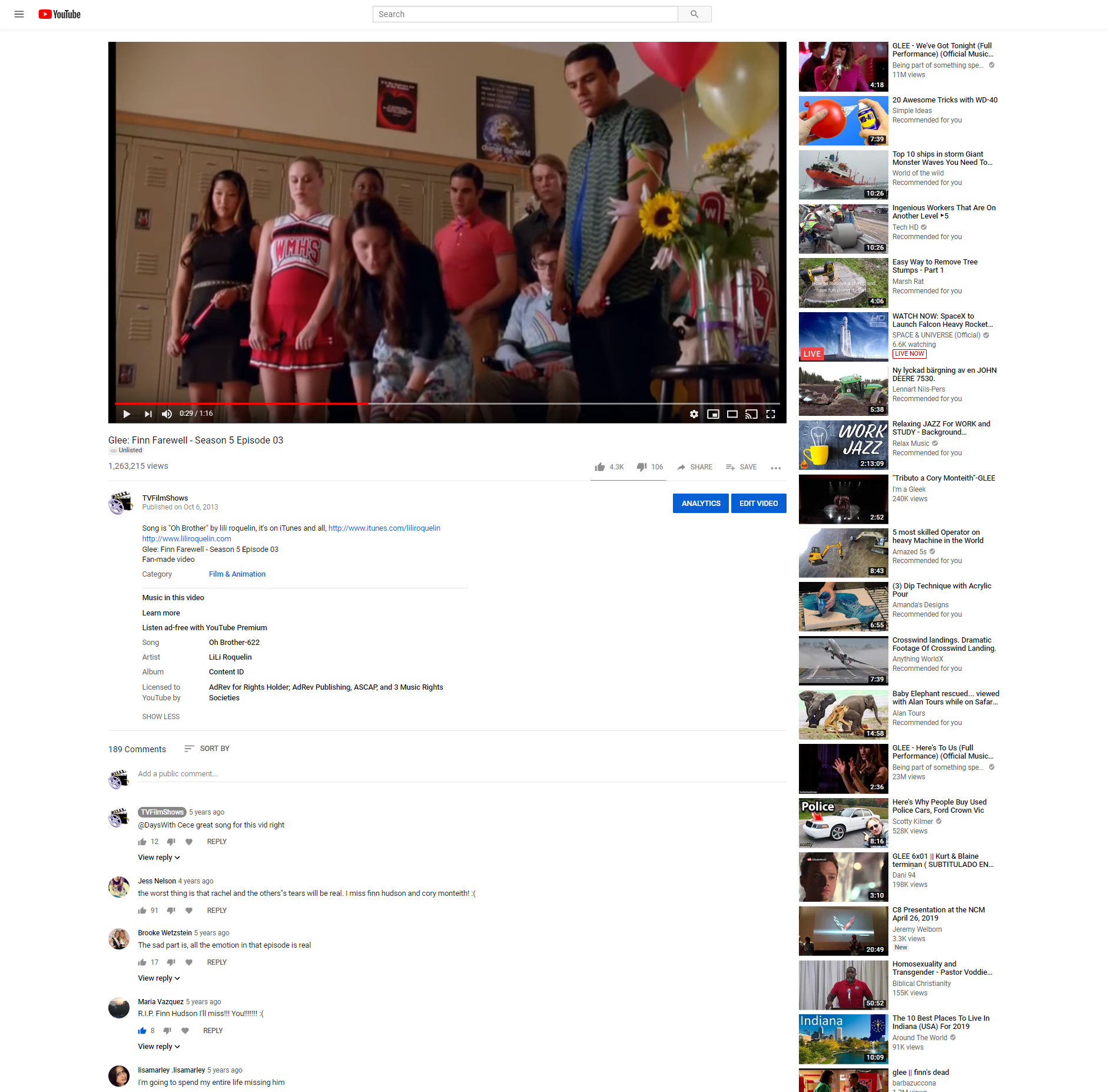Image resolution: width=1108 pixels, height=1092 pixels.
Task: Click Learn more about music
Action: coord(161,613)
